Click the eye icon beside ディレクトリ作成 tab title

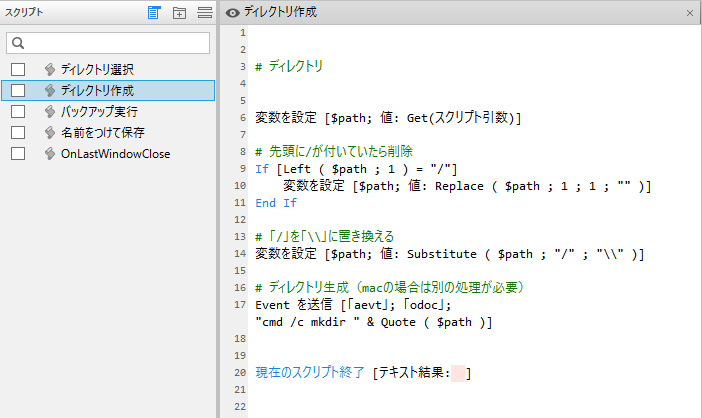(232, 13)
